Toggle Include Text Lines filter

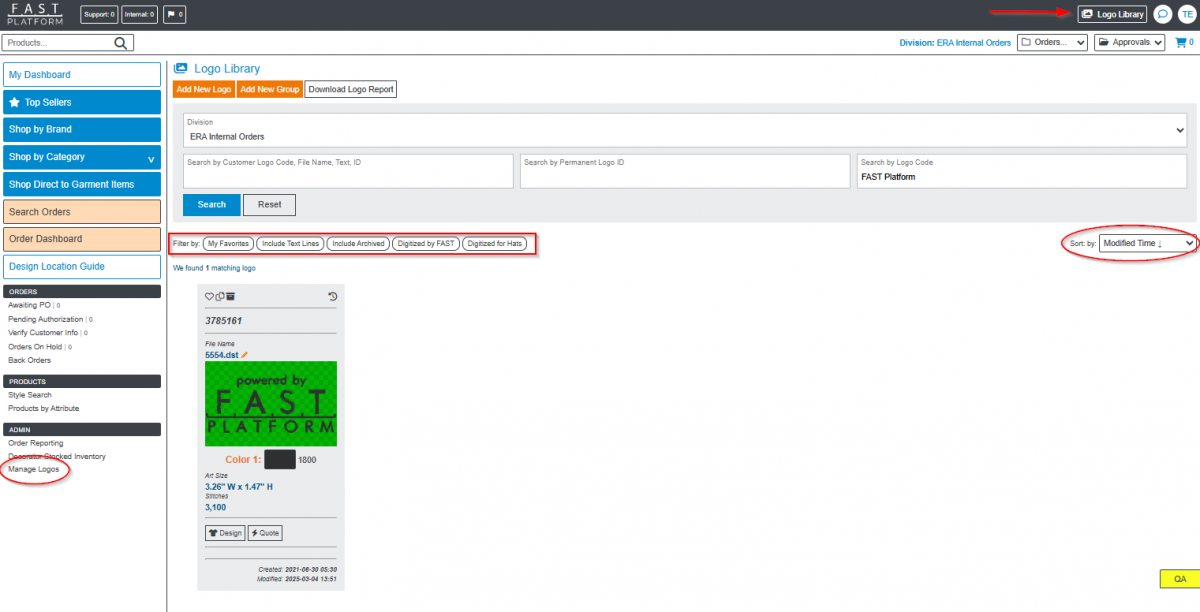tap(290, 244)
